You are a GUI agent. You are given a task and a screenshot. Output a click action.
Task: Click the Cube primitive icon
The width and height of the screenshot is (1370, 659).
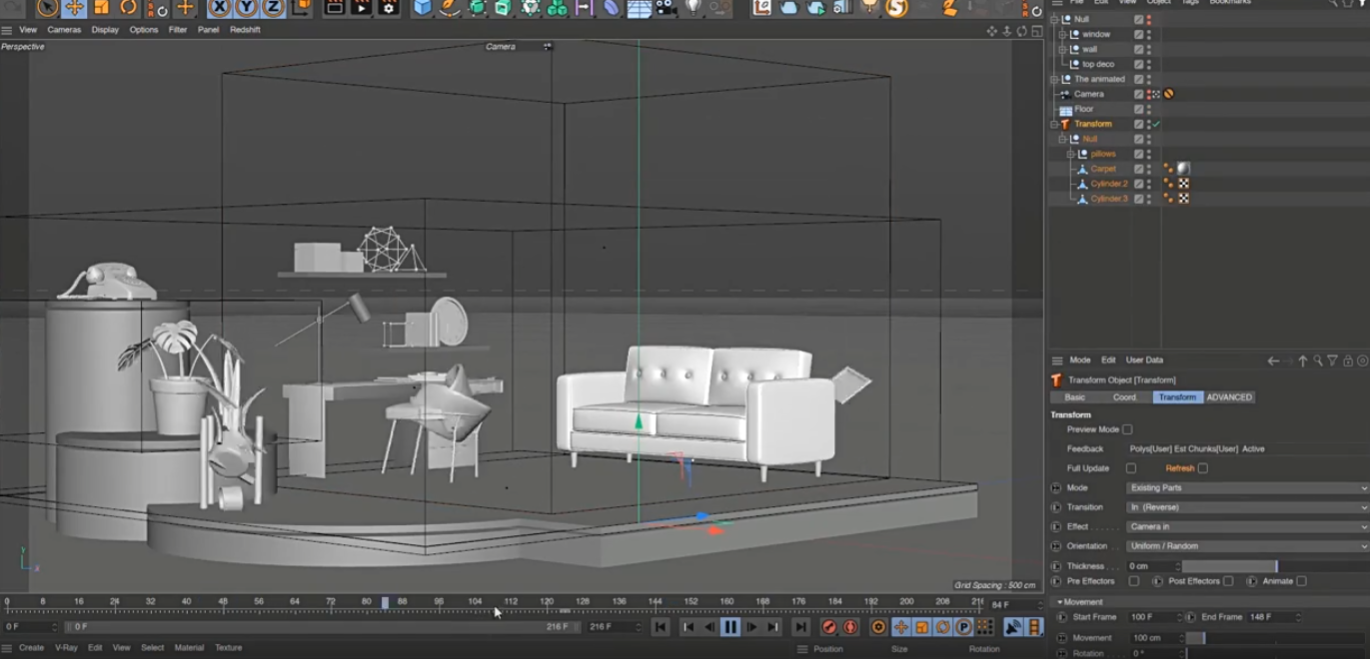(x=423, y=8)
